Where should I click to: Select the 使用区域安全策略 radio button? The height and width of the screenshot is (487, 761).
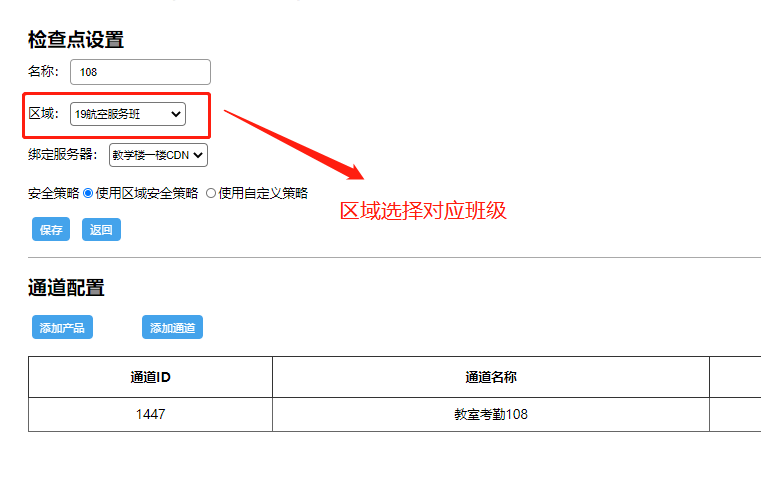88,193
